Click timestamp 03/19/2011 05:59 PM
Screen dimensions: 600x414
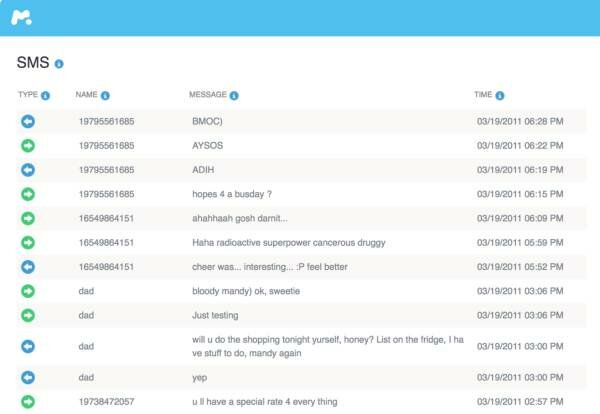[520, 243]
